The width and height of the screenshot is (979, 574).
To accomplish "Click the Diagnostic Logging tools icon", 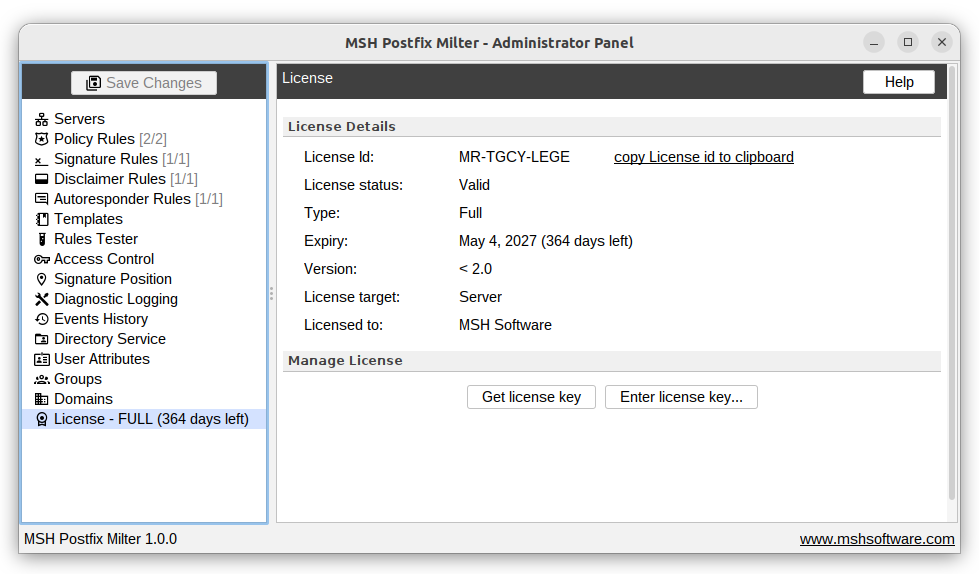I will coord(41,299).
